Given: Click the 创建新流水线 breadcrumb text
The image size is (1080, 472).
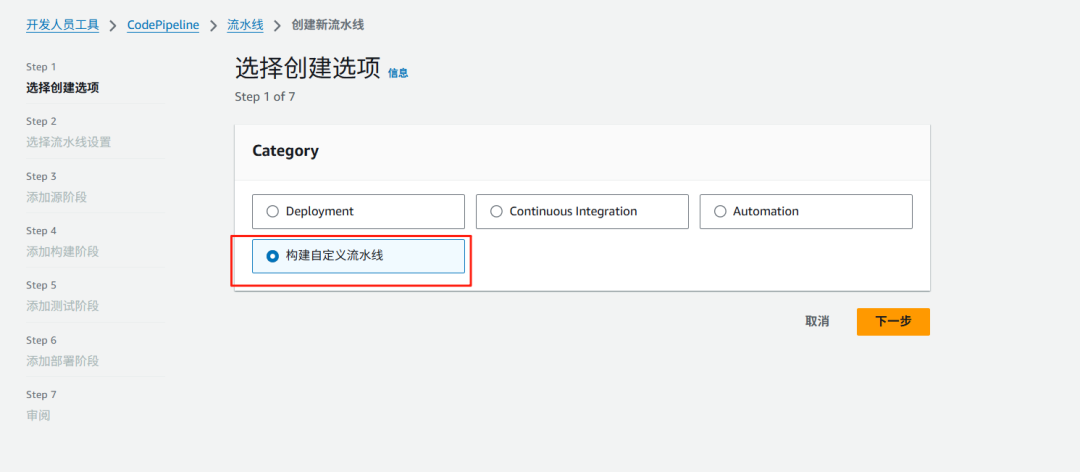Looking at the screenshot, I should [x=328, y=25].
